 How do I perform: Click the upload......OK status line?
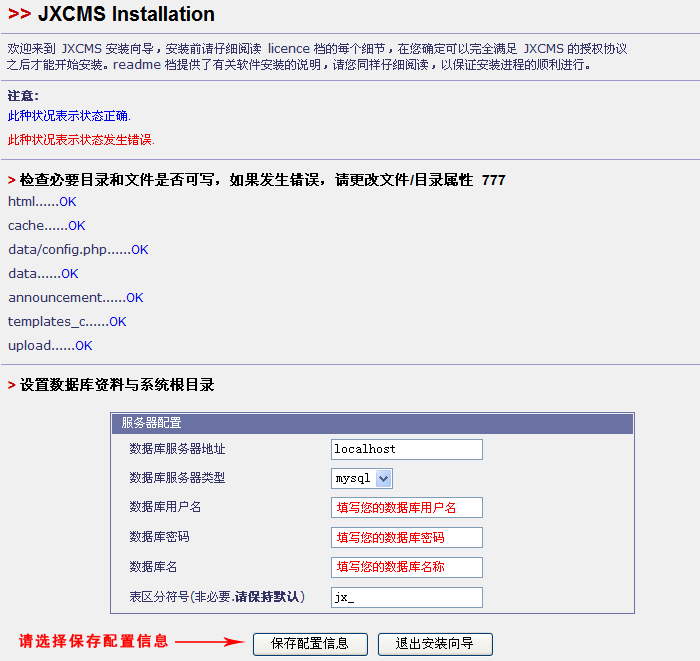(50, 346)
